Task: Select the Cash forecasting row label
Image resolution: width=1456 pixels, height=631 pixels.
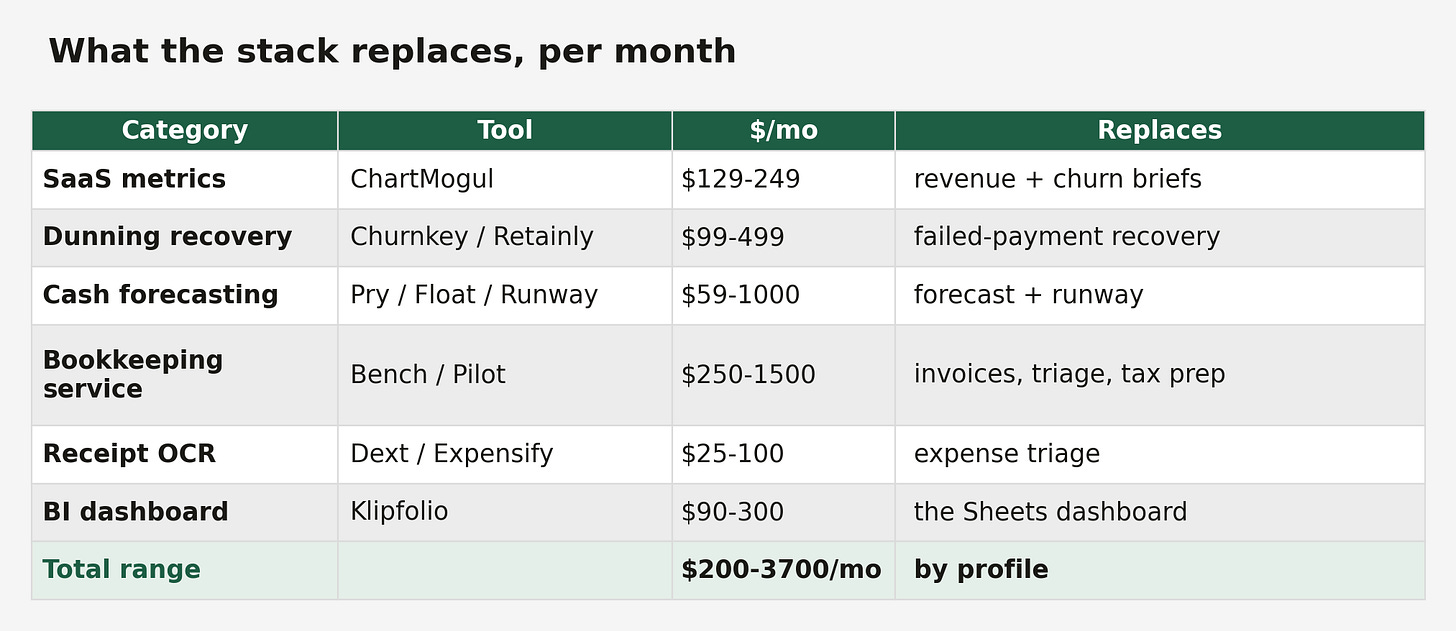Action: (160, 295)
